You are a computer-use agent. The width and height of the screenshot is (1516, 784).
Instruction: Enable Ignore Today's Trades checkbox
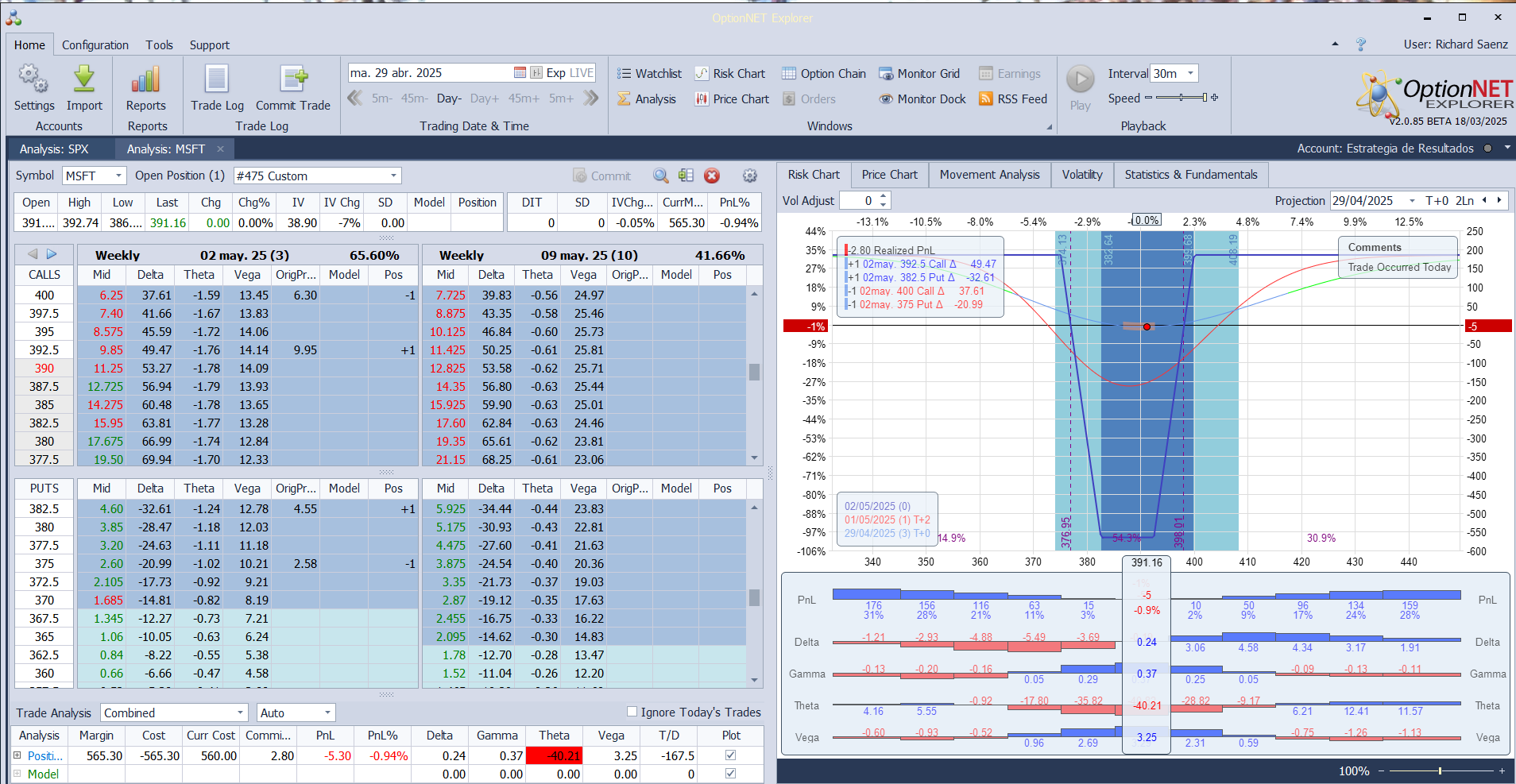click(x=632, y=712)
